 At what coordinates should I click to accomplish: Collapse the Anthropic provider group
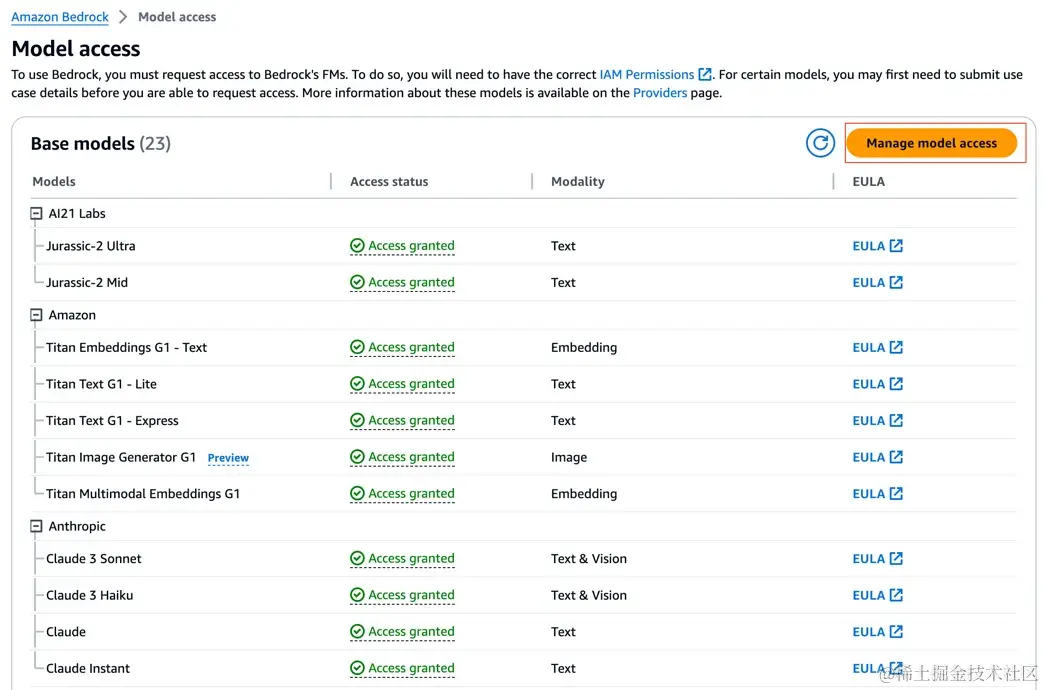(x=36, y=527)
